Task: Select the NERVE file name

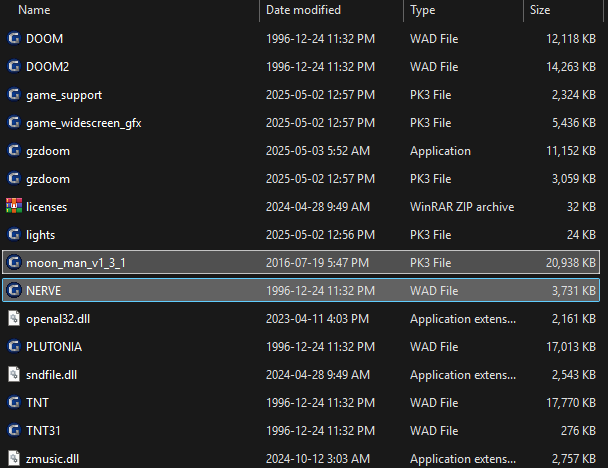Action: [x=43, y=291]
